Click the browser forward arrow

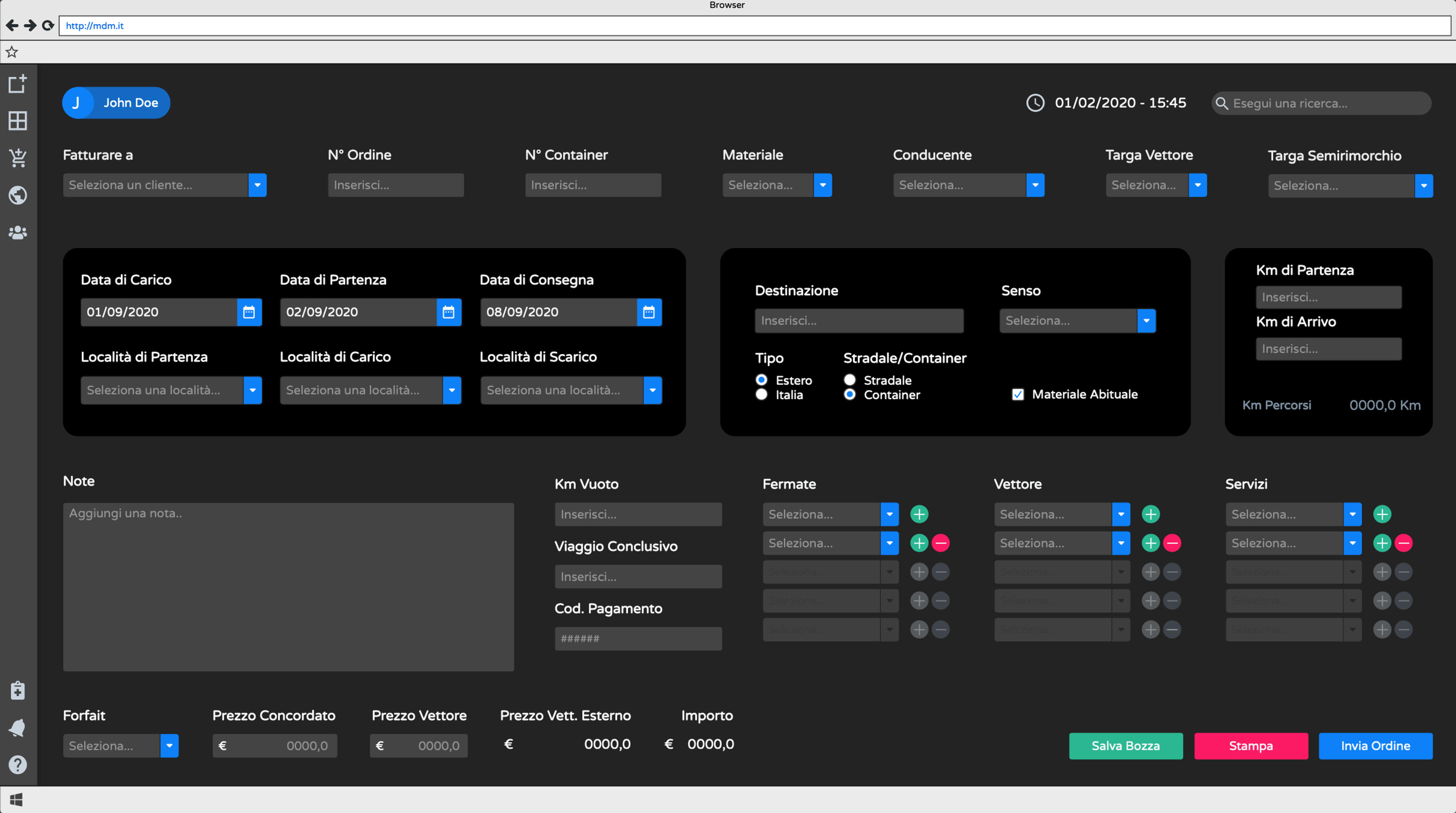[x=30, y=25]
